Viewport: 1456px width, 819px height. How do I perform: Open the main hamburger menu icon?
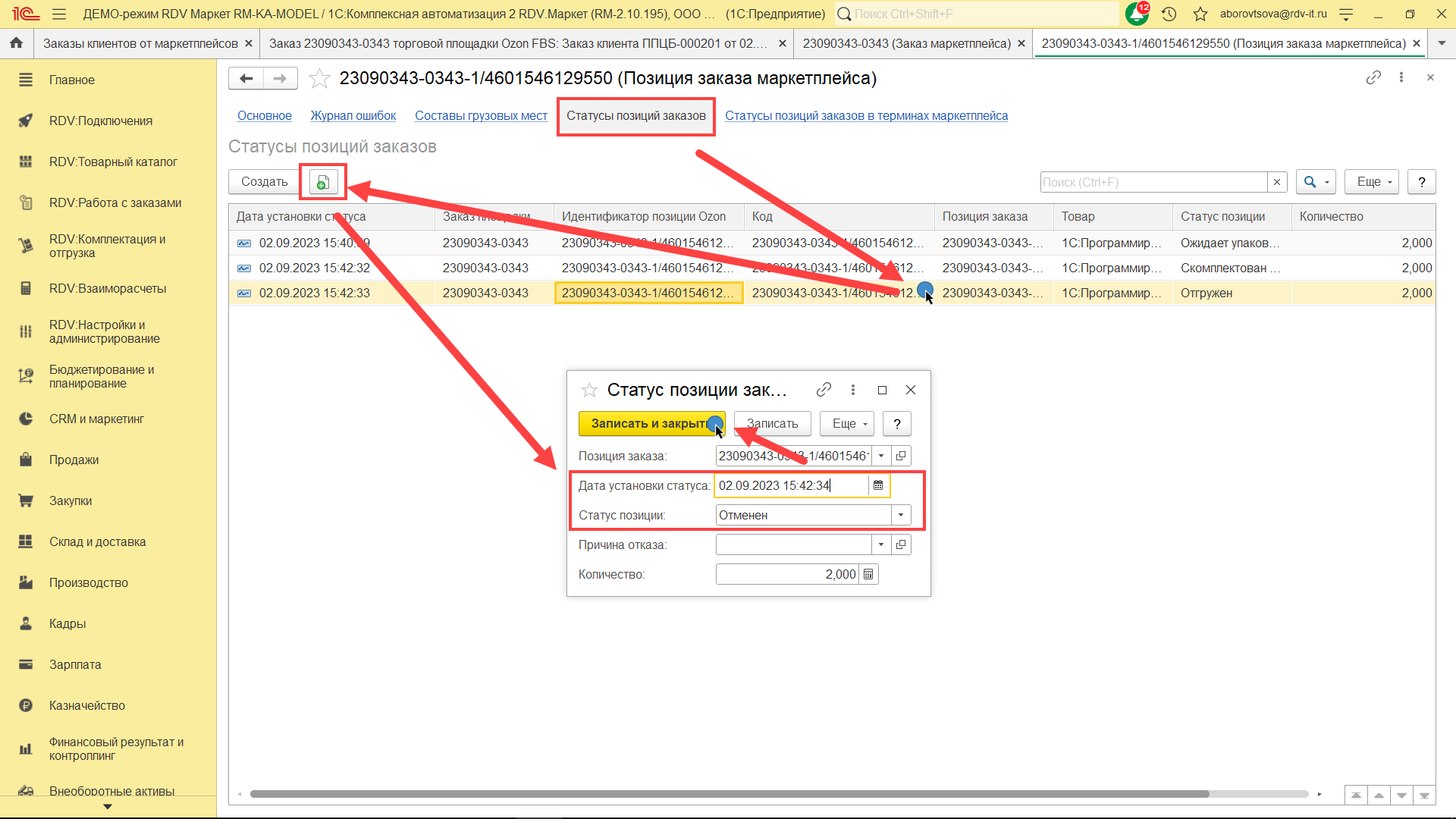(x=59, y=14)
